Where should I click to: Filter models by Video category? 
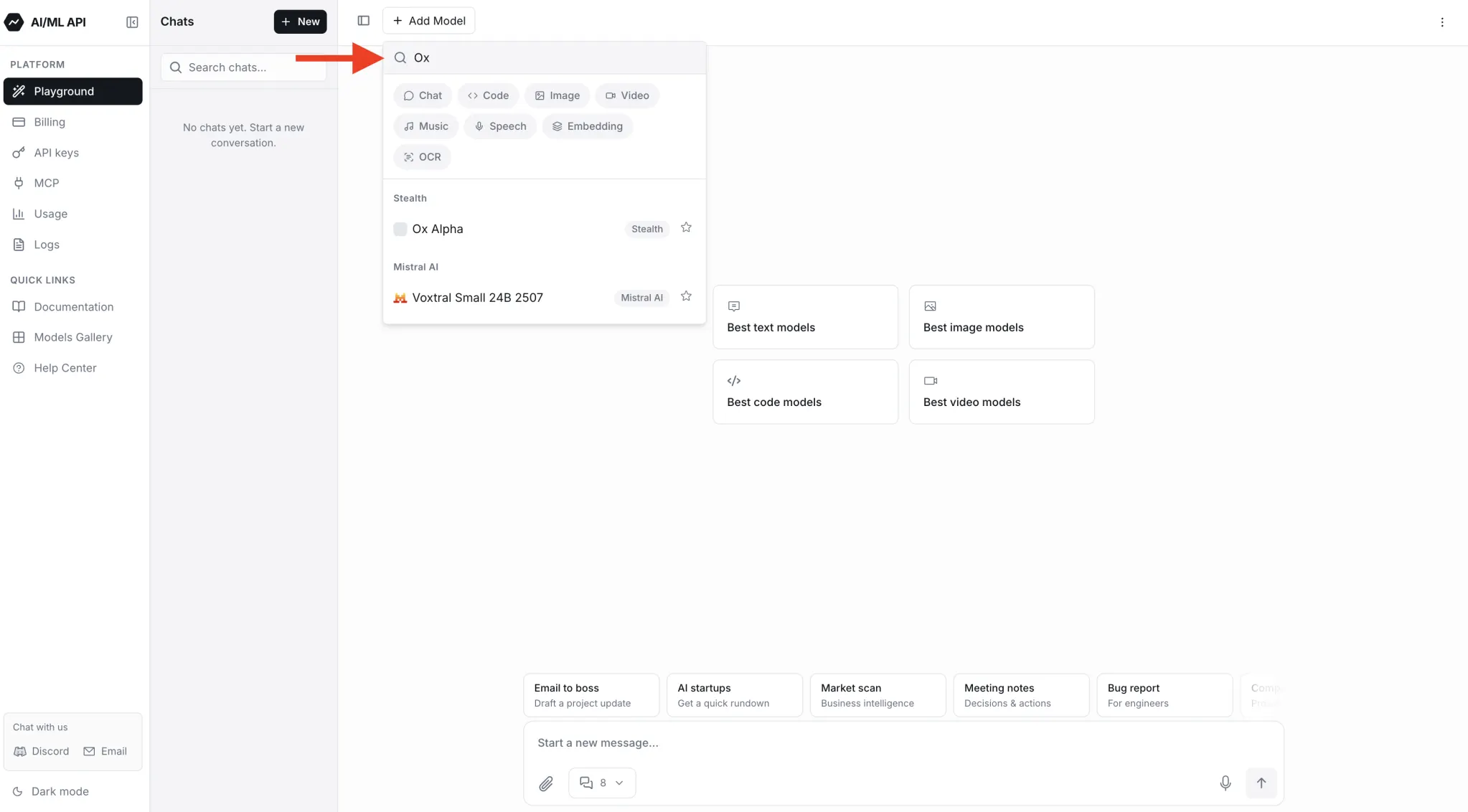tap(627, 95)
